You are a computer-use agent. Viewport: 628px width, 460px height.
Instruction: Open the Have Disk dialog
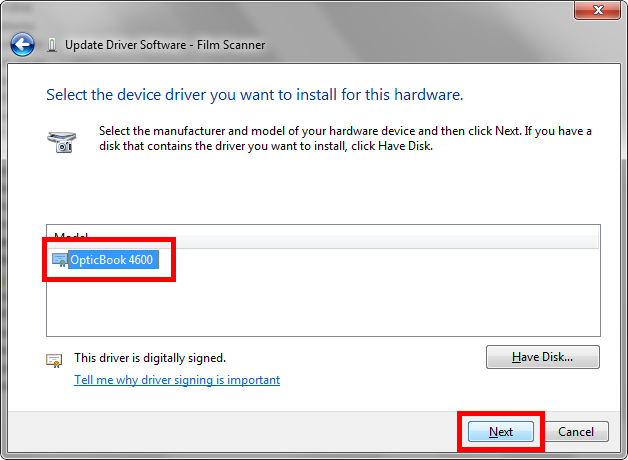pos(543,357)
